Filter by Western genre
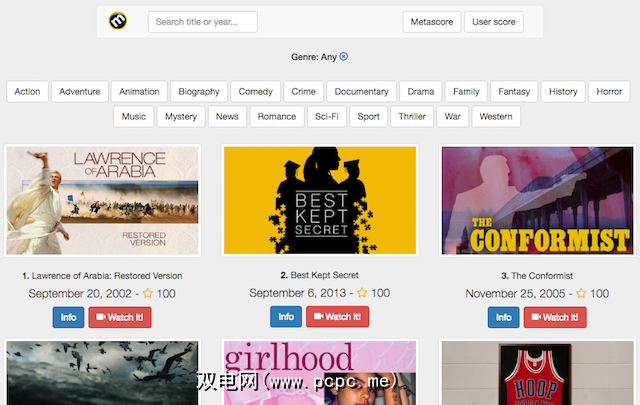The width and height of the screenshot is (640, 405). (496, 116)
